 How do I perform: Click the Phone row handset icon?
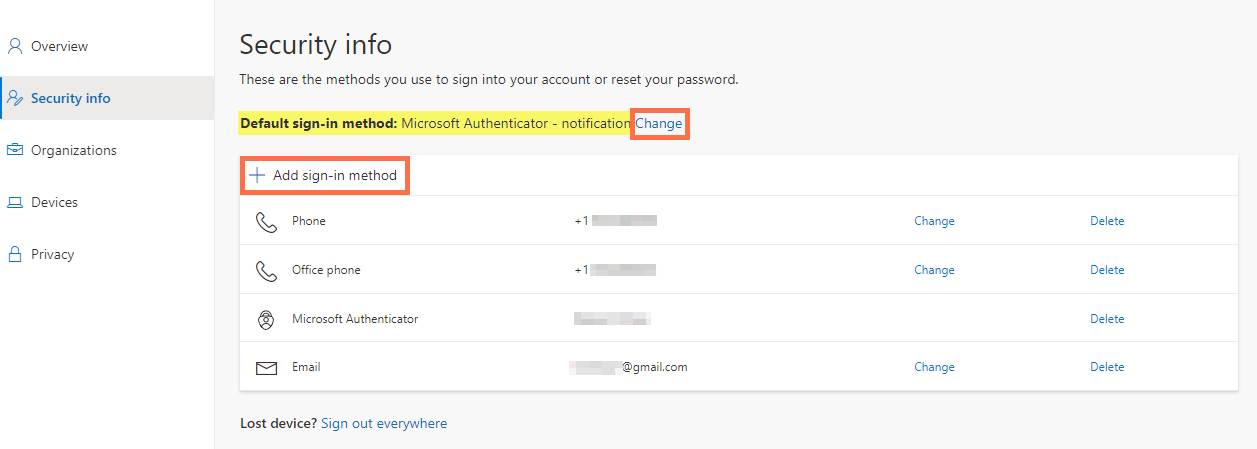pyautogui.click(x=266, y=221)
